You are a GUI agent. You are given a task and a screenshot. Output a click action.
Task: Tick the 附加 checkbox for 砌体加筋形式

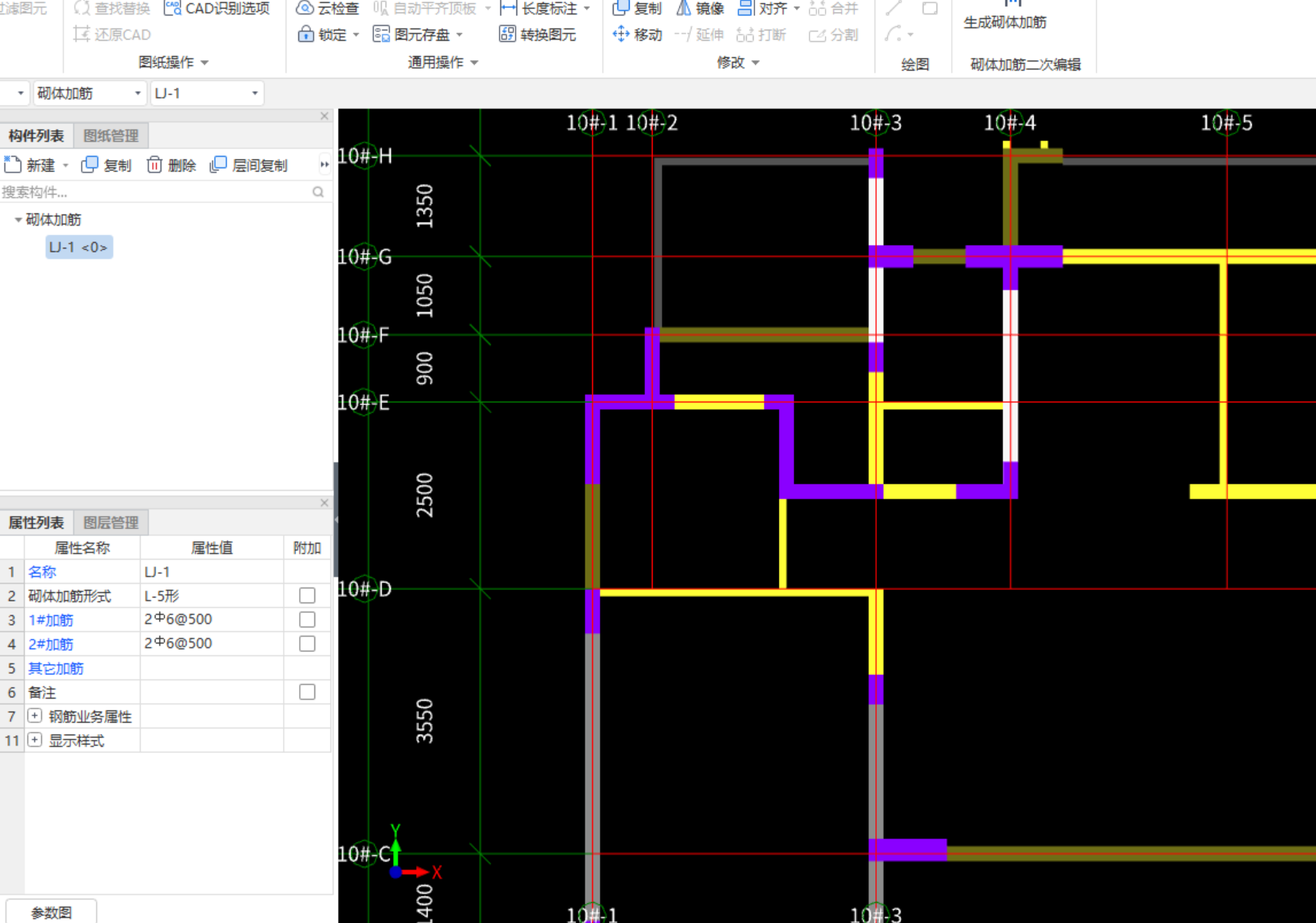(307, 595)
